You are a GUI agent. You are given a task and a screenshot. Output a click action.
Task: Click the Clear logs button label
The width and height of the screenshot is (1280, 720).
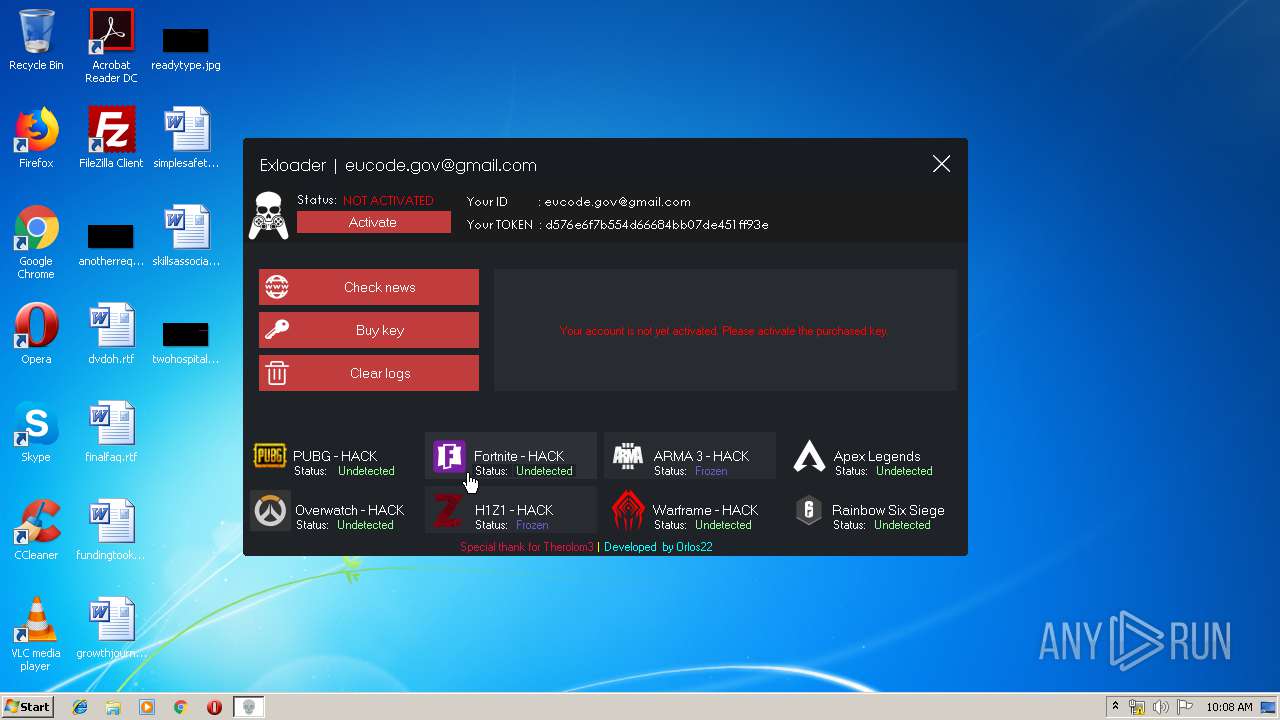point(380,373)
